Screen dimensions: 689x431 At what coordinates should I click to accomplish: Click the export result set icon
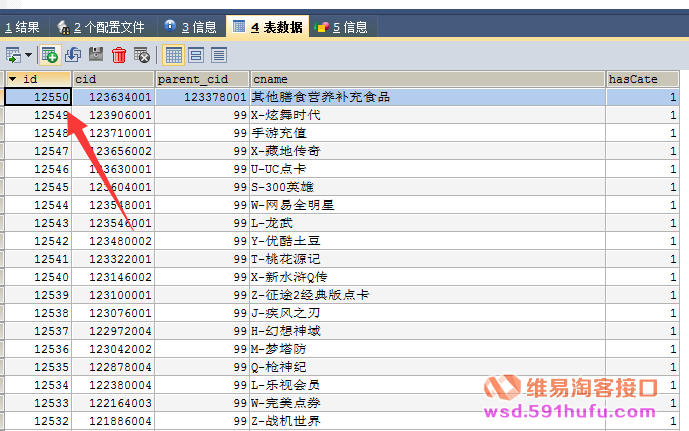(13, 55)
